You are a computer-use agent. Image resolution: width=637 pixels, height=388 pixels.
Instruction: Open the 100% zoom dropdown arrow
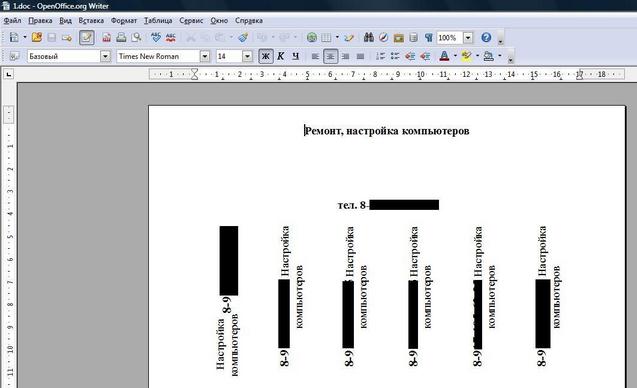468,38
